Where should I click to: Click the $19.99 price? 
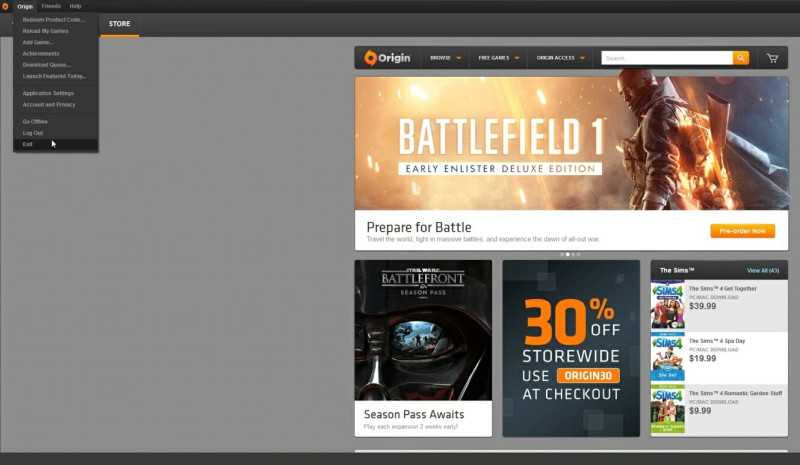click(703, 358)
